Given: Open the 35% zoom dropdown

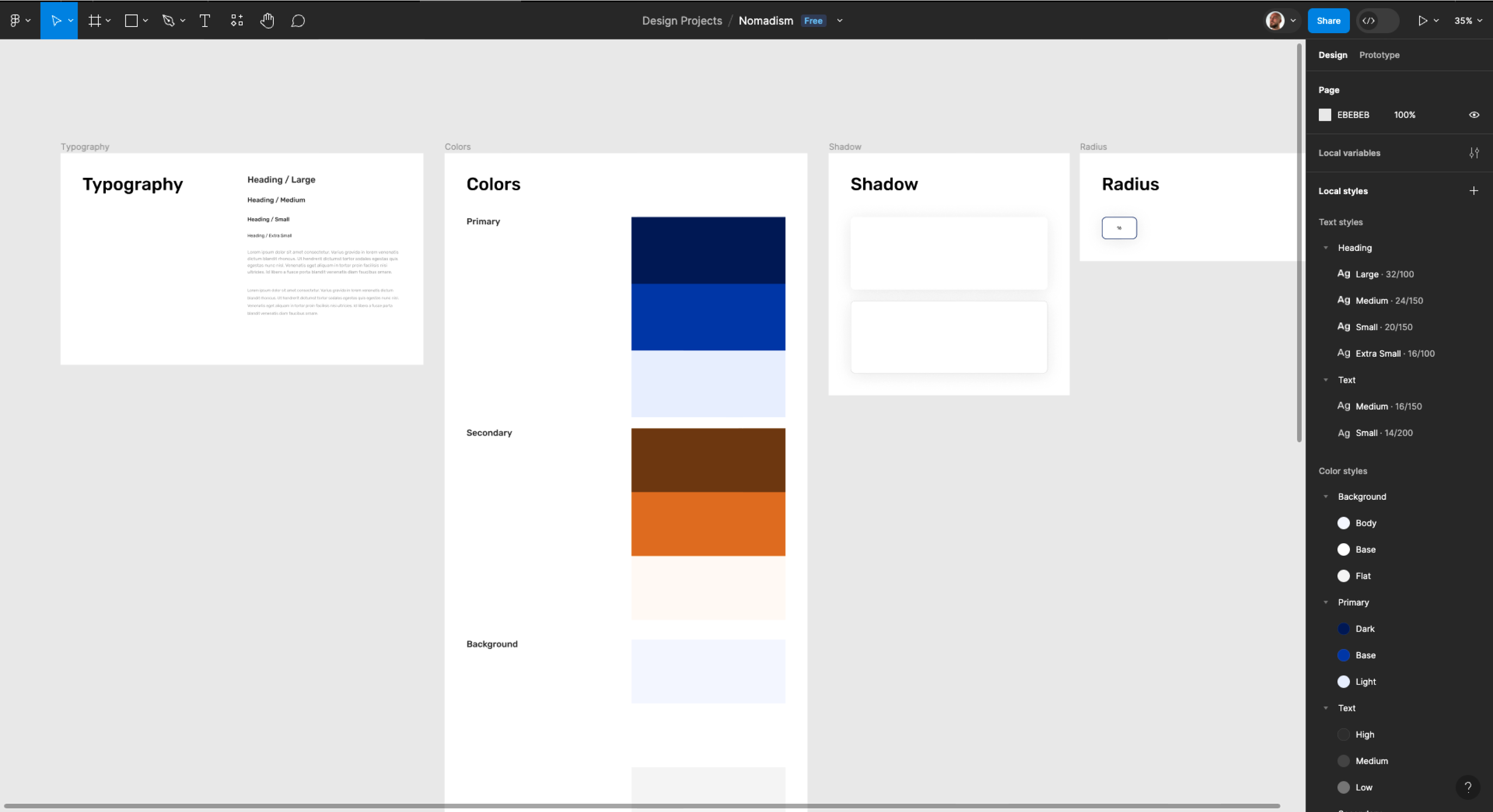Looking at the screenshot, I should click(x=1468, y=21).
